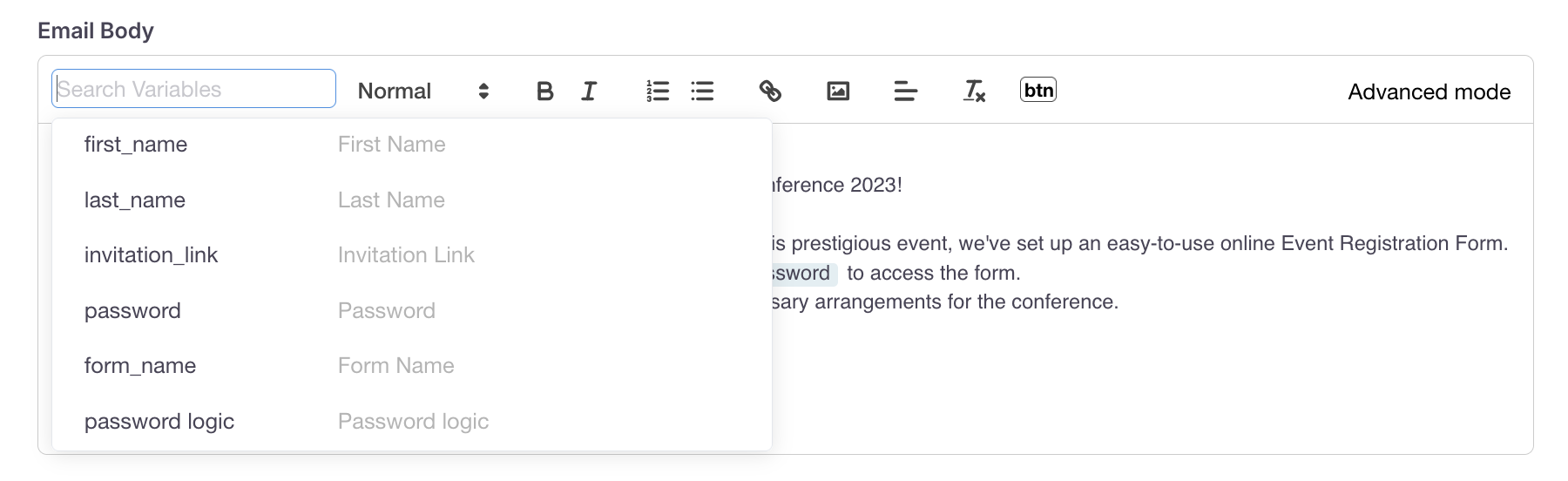The image size is (1568, 481).
Task: Switch to Advanced mode
Action: (x=1429, y=91)
